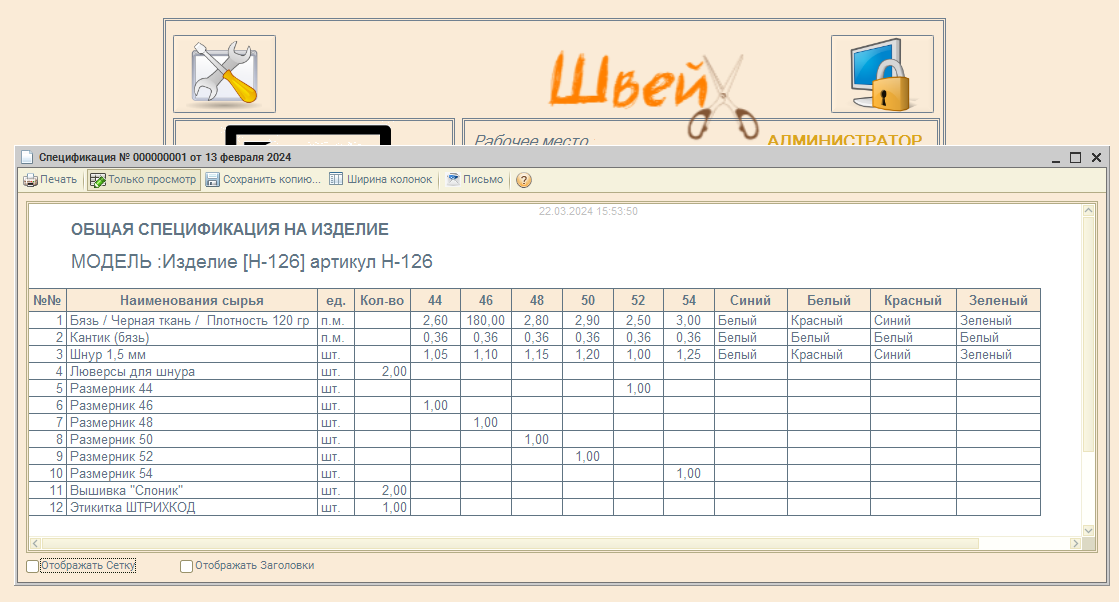Click the 180,00 value cell

pyautogui.click(x=485, y=320)
